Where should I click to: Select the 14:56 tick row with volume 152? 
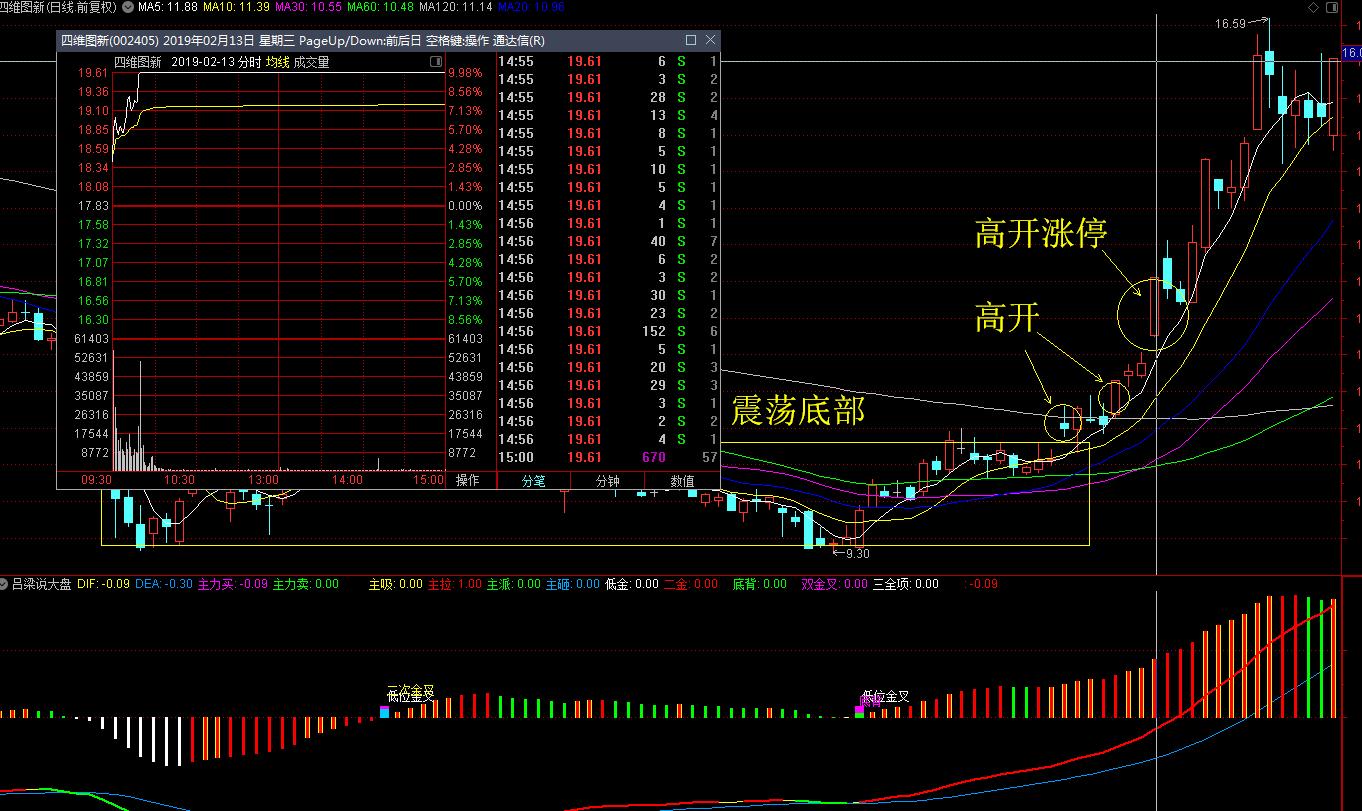[x=608, y=331]
